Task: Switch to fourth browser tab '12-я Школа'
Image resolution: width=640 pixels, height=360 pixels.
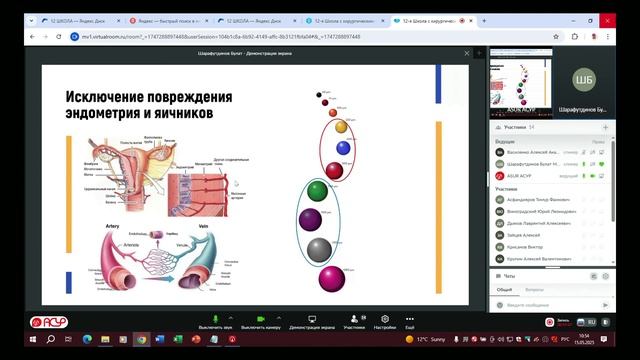Action: 345,21
